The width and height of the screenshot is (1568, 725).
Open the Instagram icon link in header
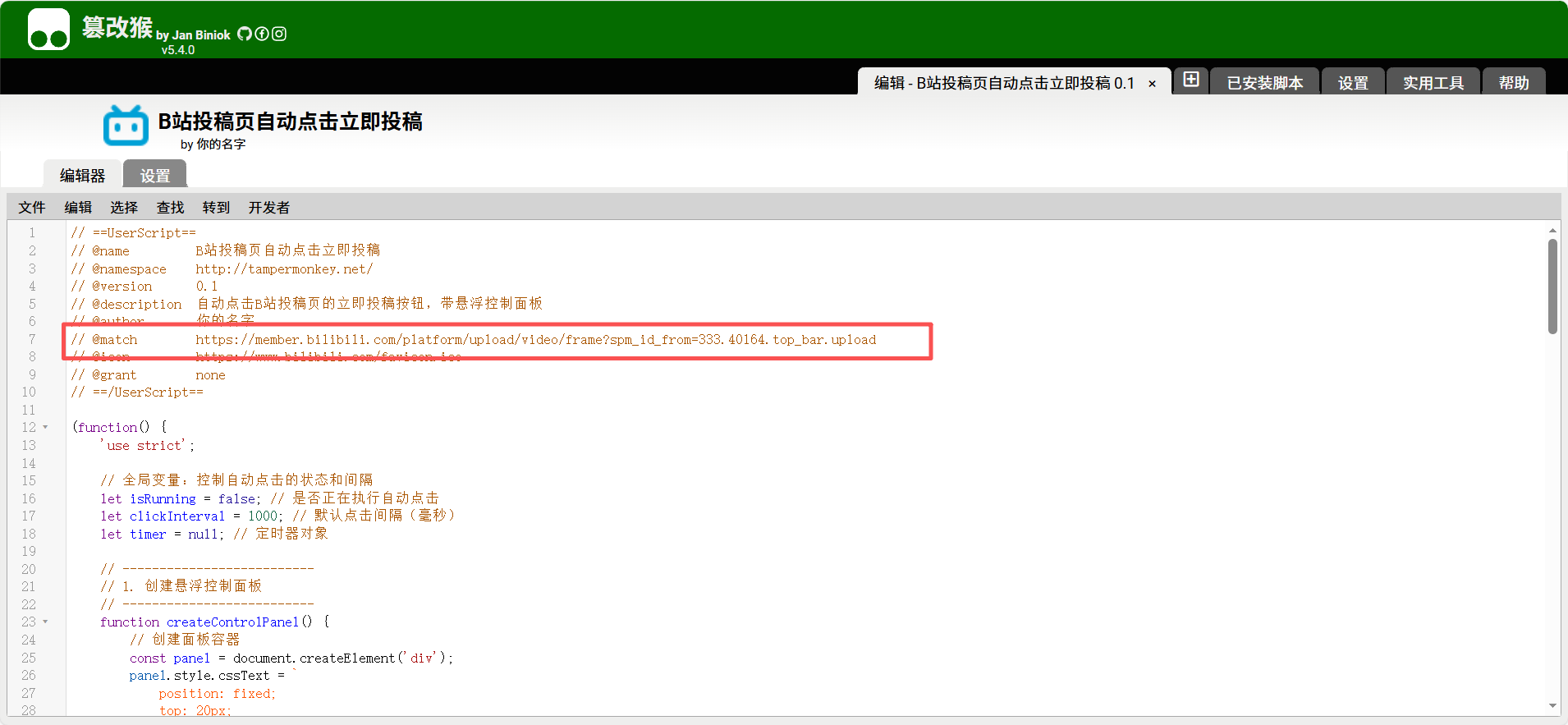pos(279,34)
